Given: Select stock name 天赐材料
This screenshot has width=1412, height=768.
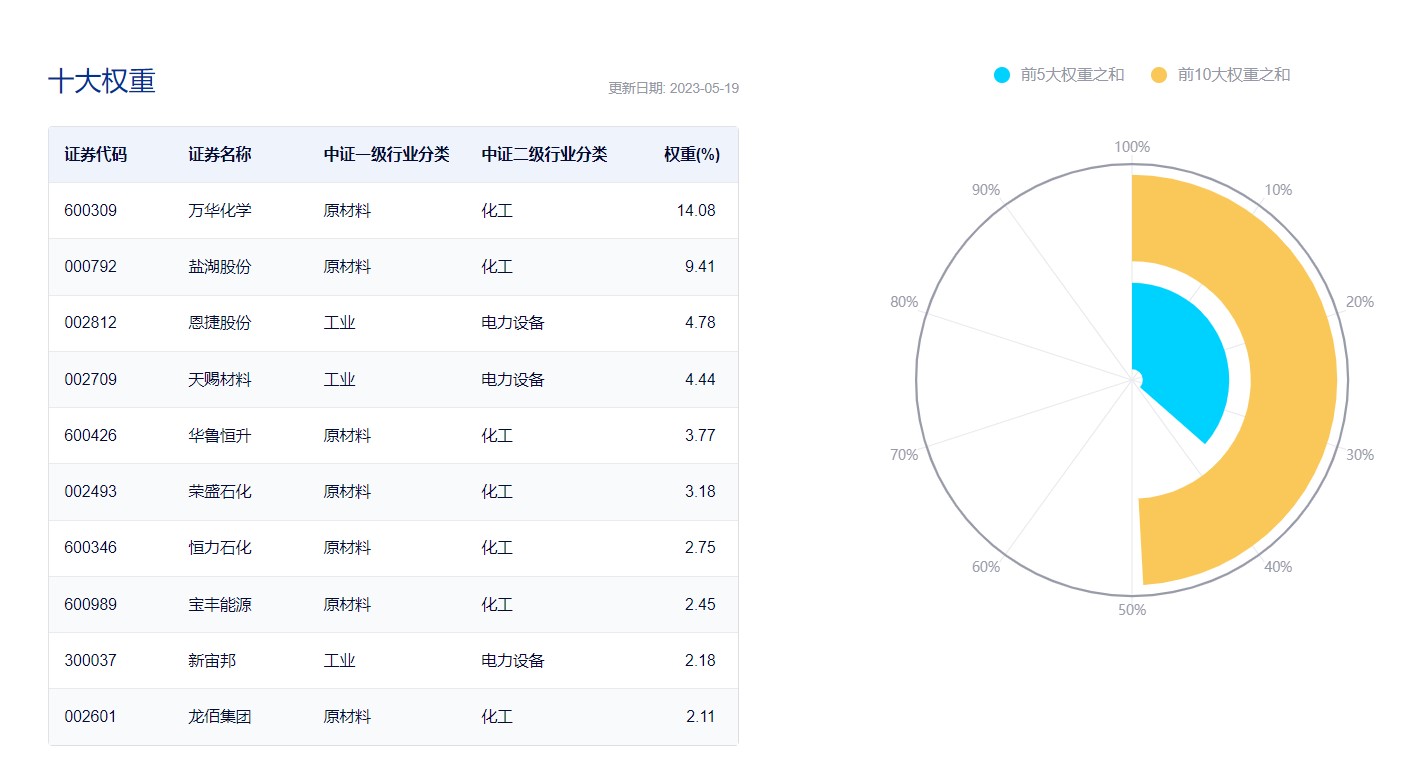Looking at the screenshot, I should point(220,380).
